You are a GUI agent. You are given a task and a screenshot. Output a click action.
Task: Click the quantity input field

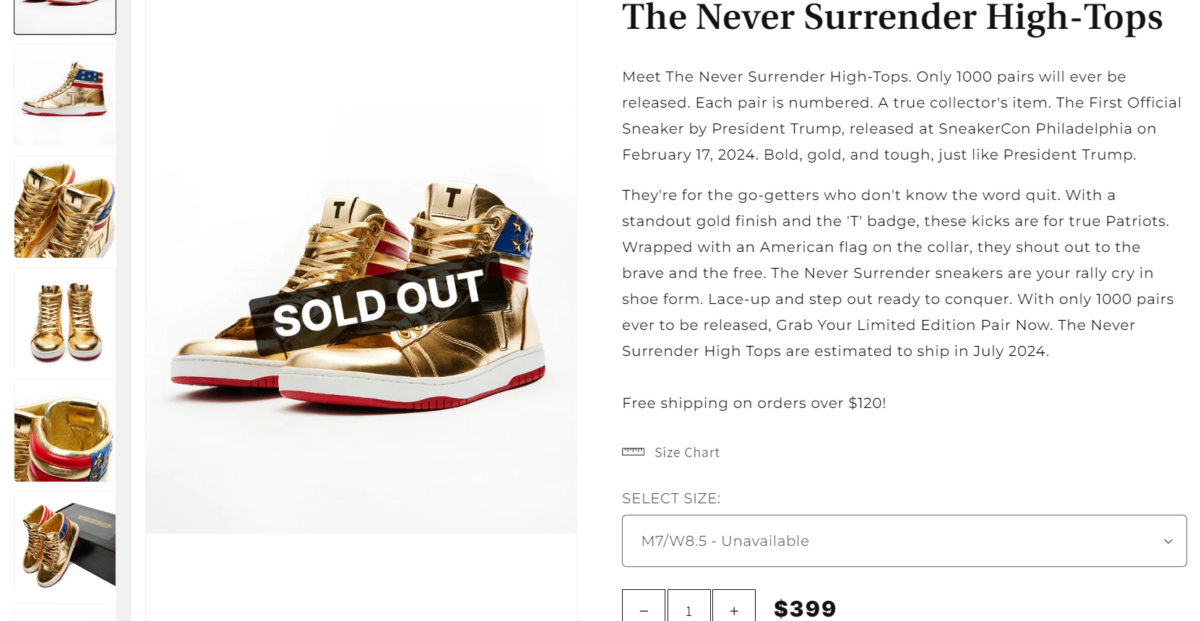pos(688,609)
